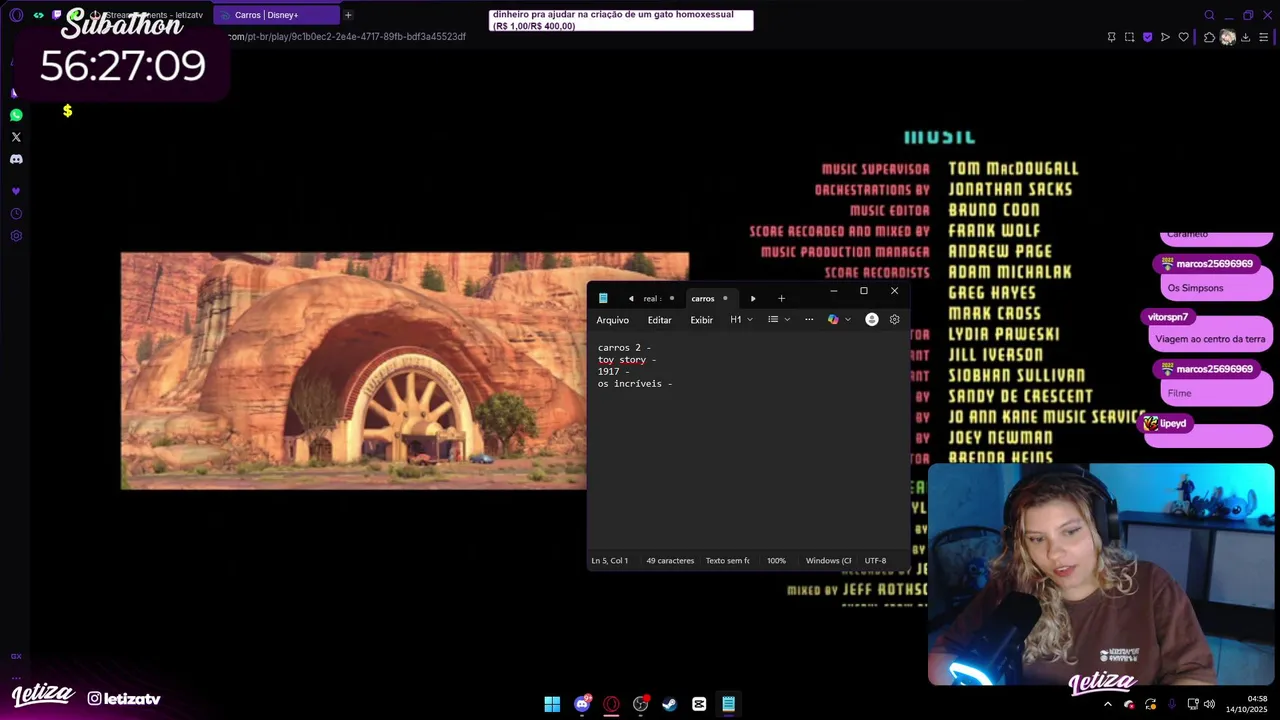This screenshot has width=1280, height=720.
Task: Click the browser pin icon in toolbar
Action: (x=1111, y=37)
